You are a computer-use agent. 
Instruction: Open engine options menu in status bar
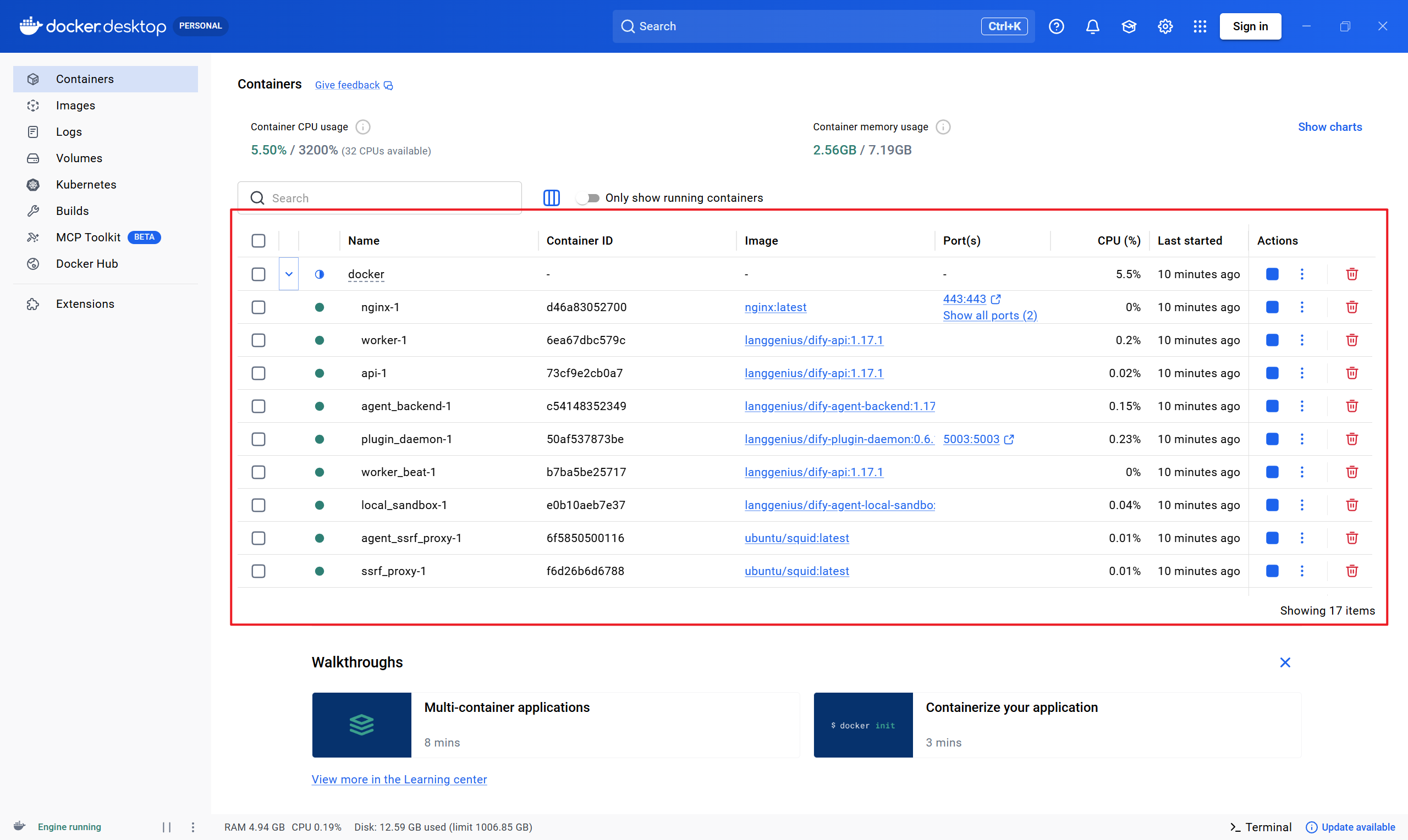click(x=193, y=827)
